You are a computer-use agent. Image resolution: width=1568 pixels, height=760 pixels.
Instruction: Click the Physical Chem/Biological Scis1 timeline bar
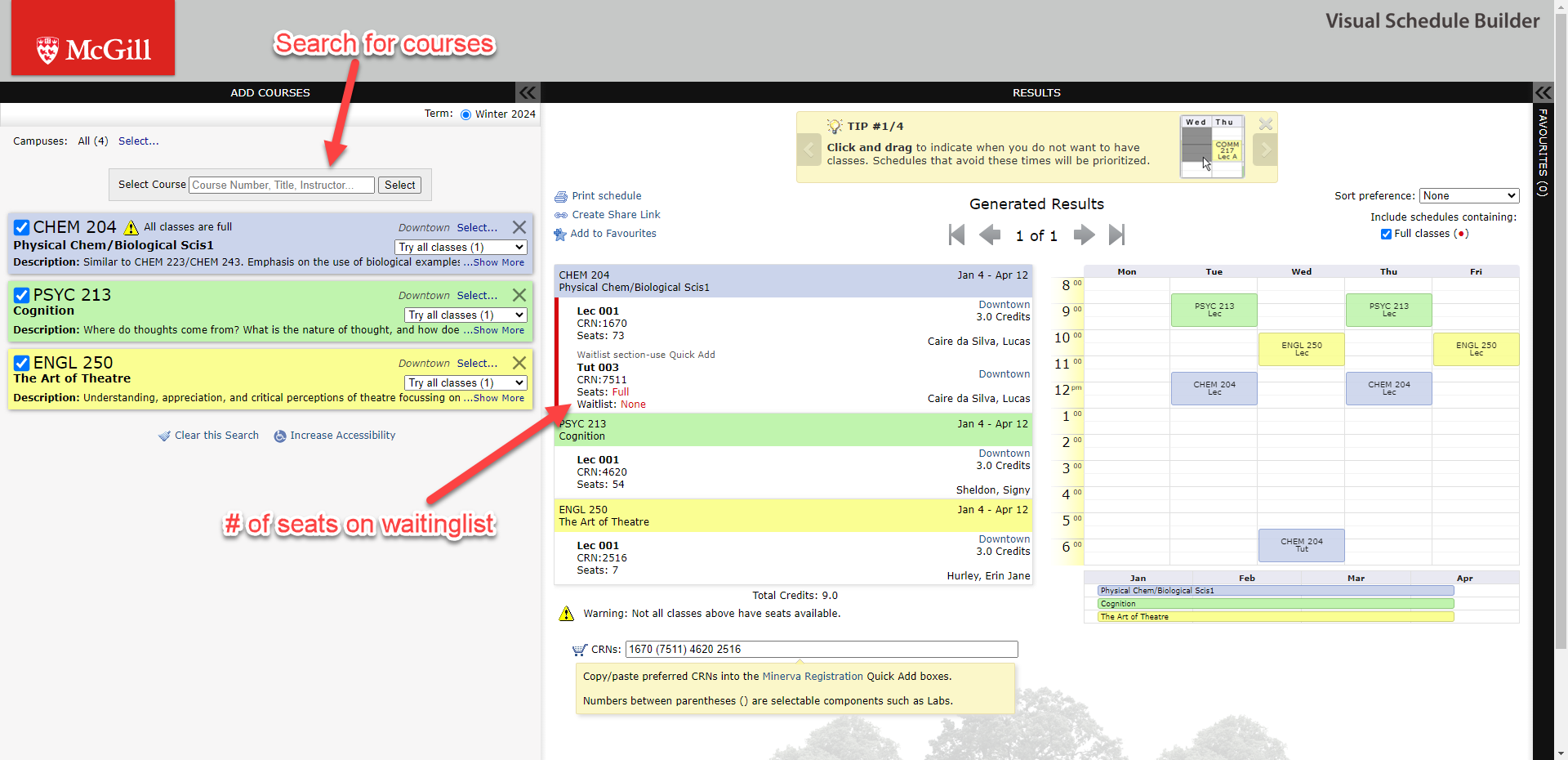[1276, 591]
